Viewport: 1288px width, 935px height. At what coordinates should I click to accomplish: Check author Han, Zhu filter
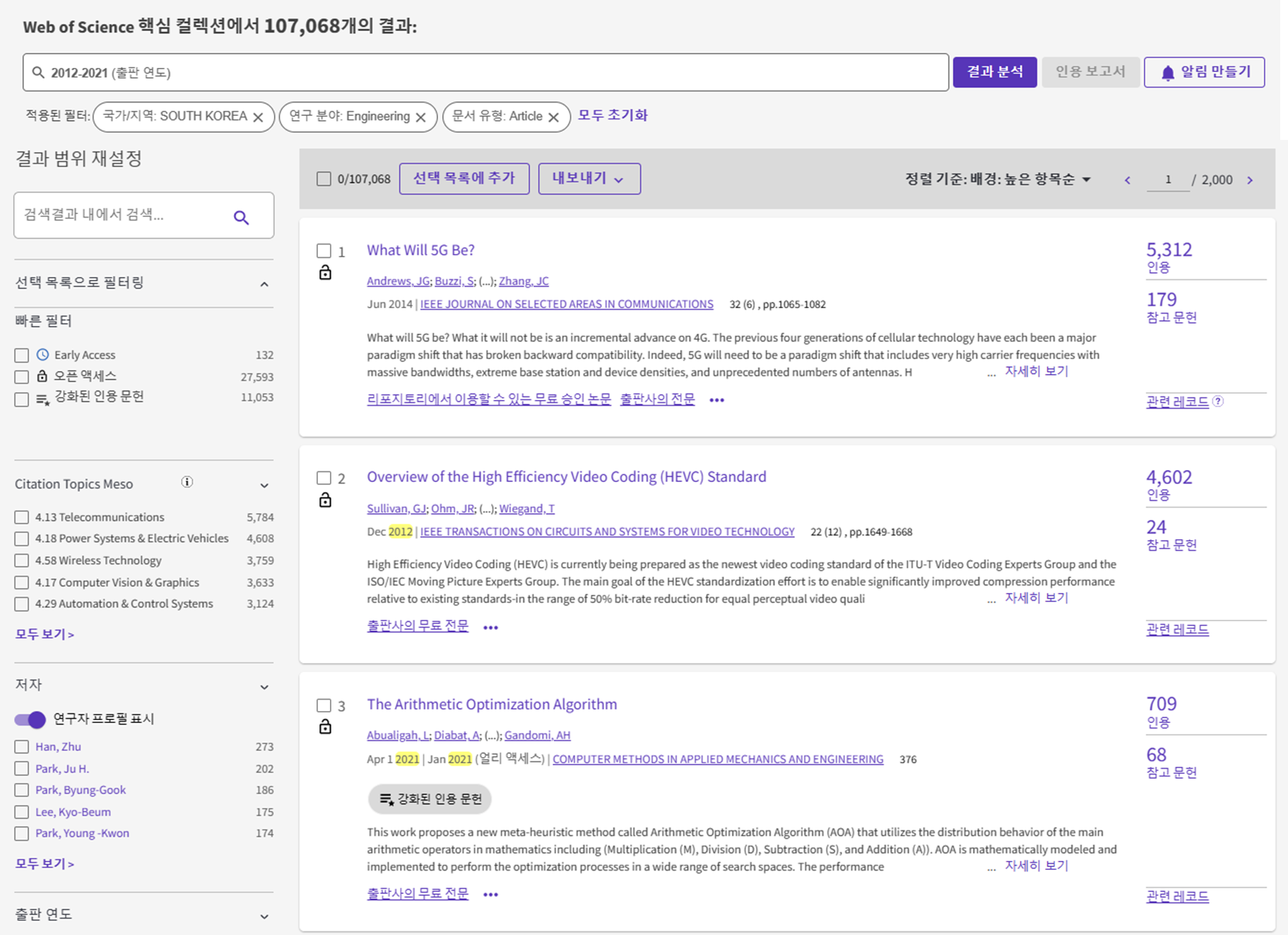[x=22, y=747]
